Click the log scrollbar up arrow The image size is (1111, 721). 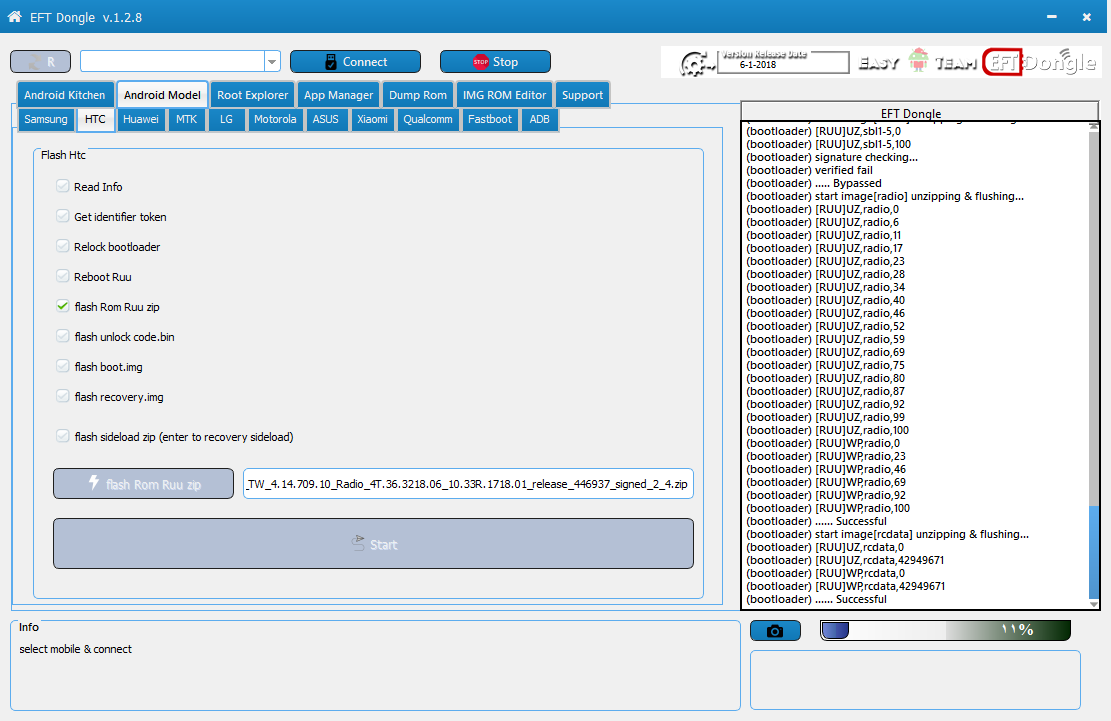pyautogui.click(x=1093, y=126)
